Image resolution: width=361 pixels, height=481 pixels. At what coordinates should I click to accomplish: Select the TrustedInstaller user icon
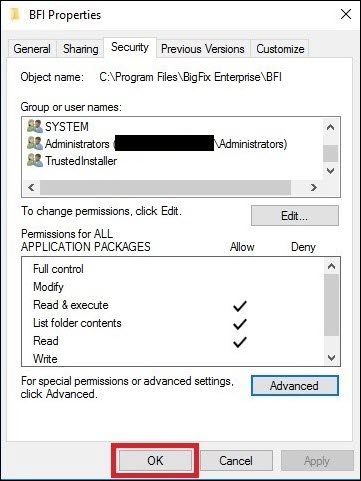pos(35,161)
